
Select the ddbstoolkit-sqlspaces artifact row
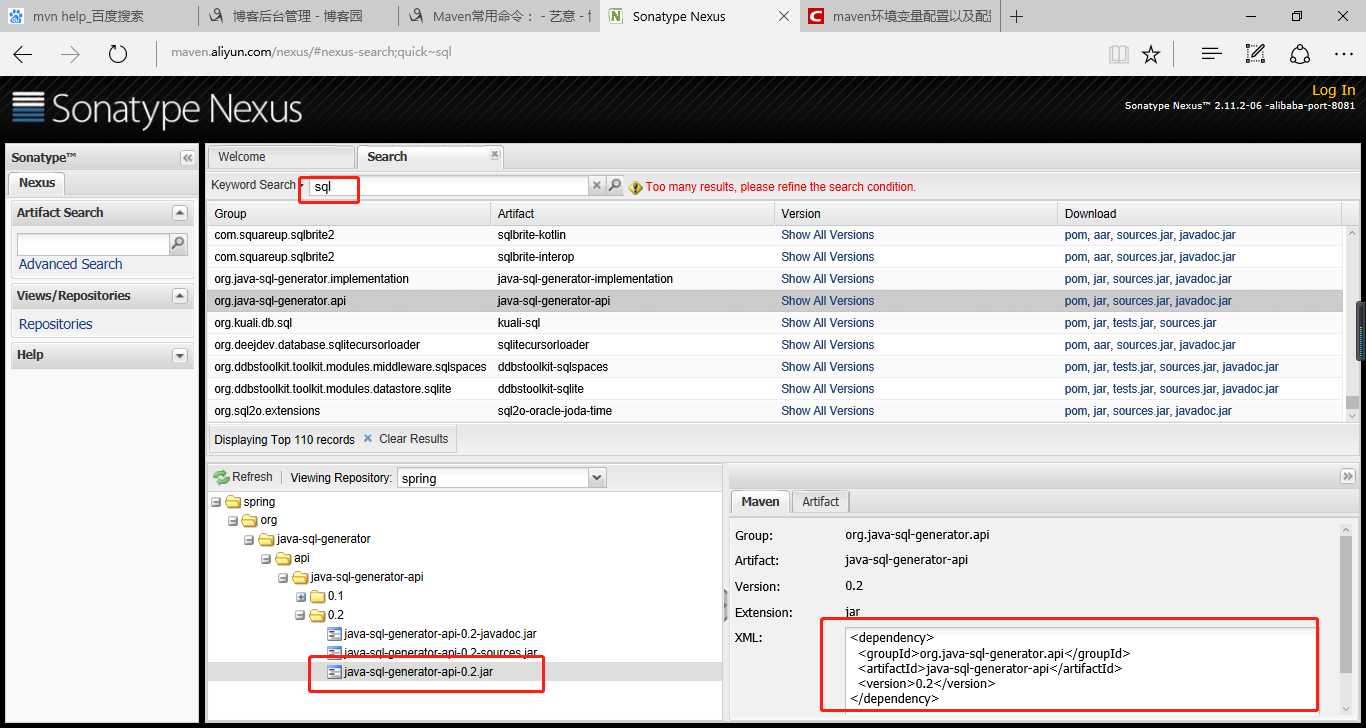click(774, 367)
